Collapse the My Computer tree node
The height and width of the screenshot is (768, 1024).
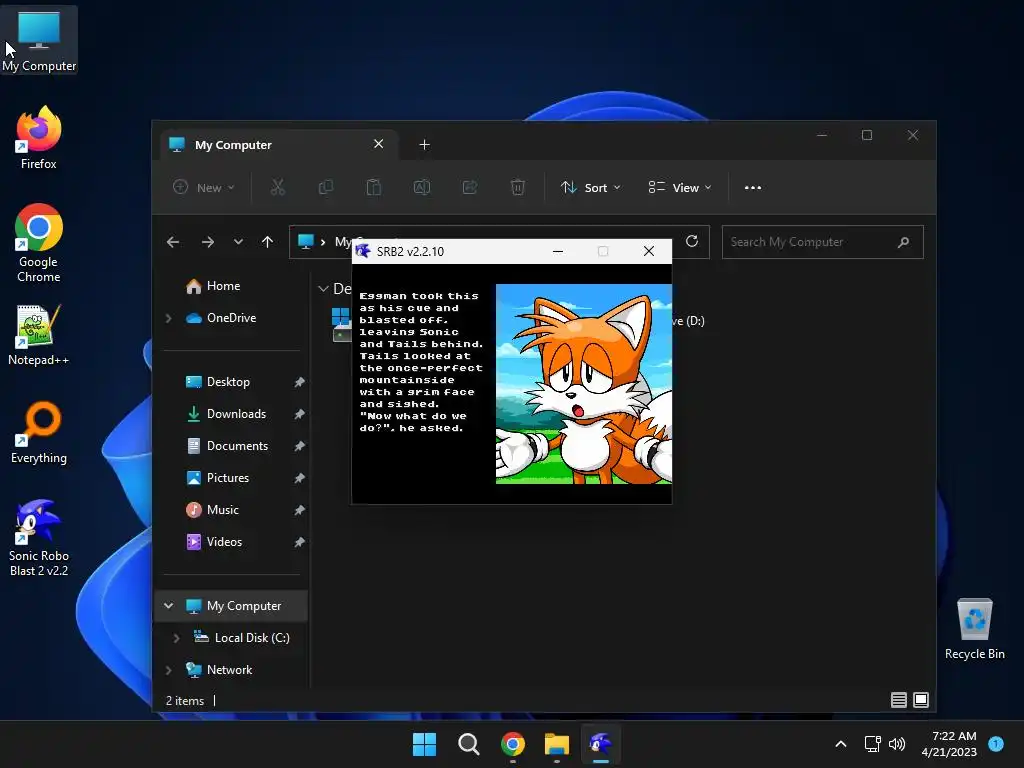point(168,606)
